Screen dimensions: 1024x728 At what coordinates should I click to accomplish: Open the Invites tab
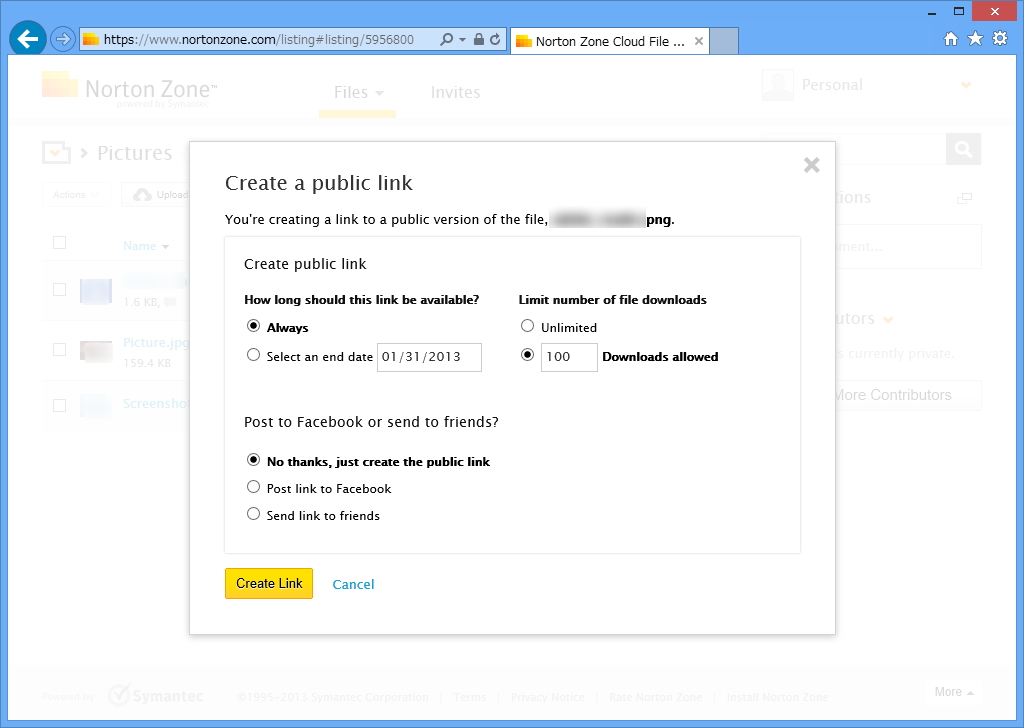pyautogui.click(x=456, y=92)
